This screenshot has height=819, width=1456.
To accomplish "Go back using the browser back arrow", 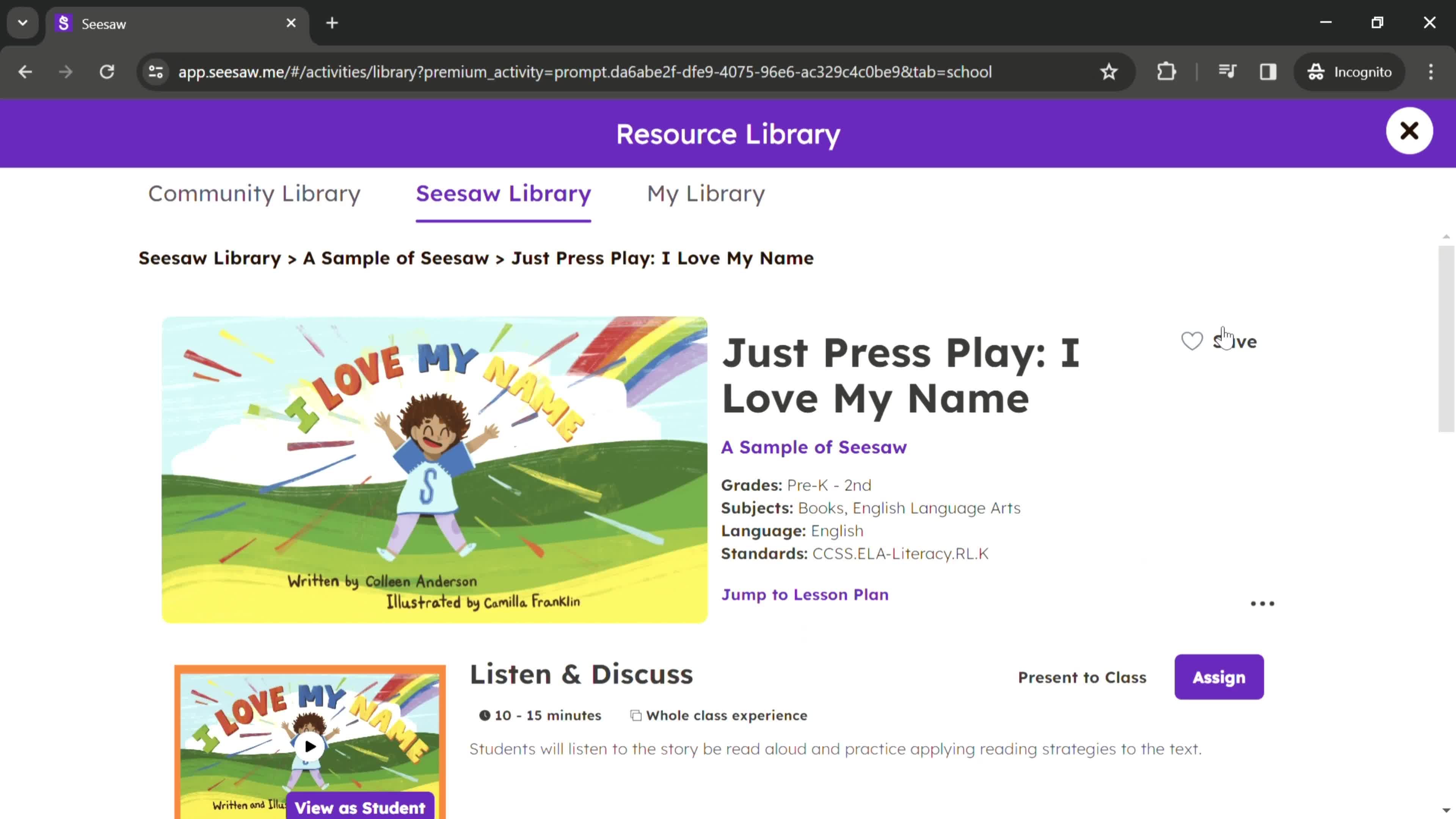I will 25,72.
